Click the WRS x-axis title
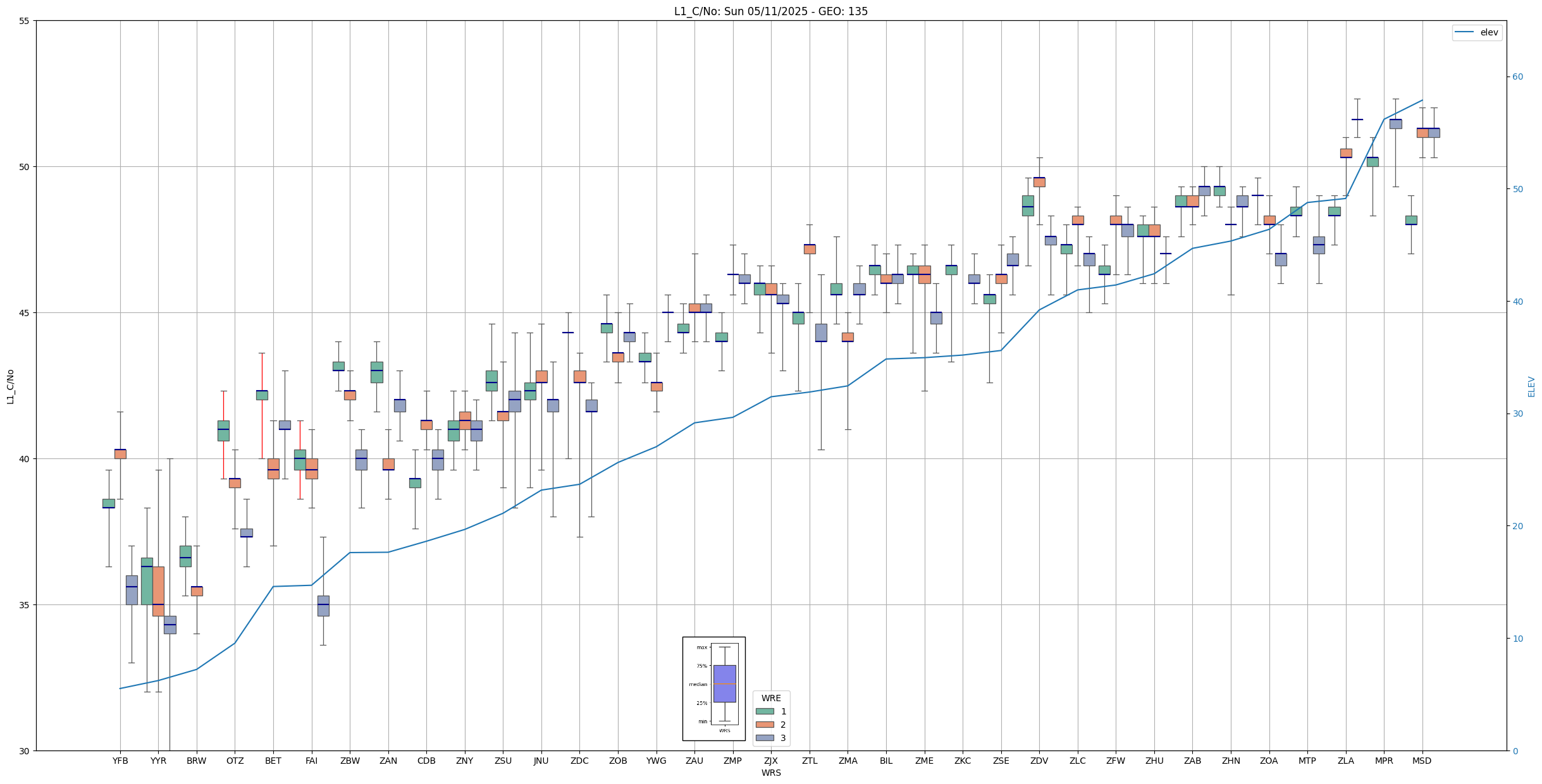Viewport: 1542px width, 784px height. [x=771, y=773]
